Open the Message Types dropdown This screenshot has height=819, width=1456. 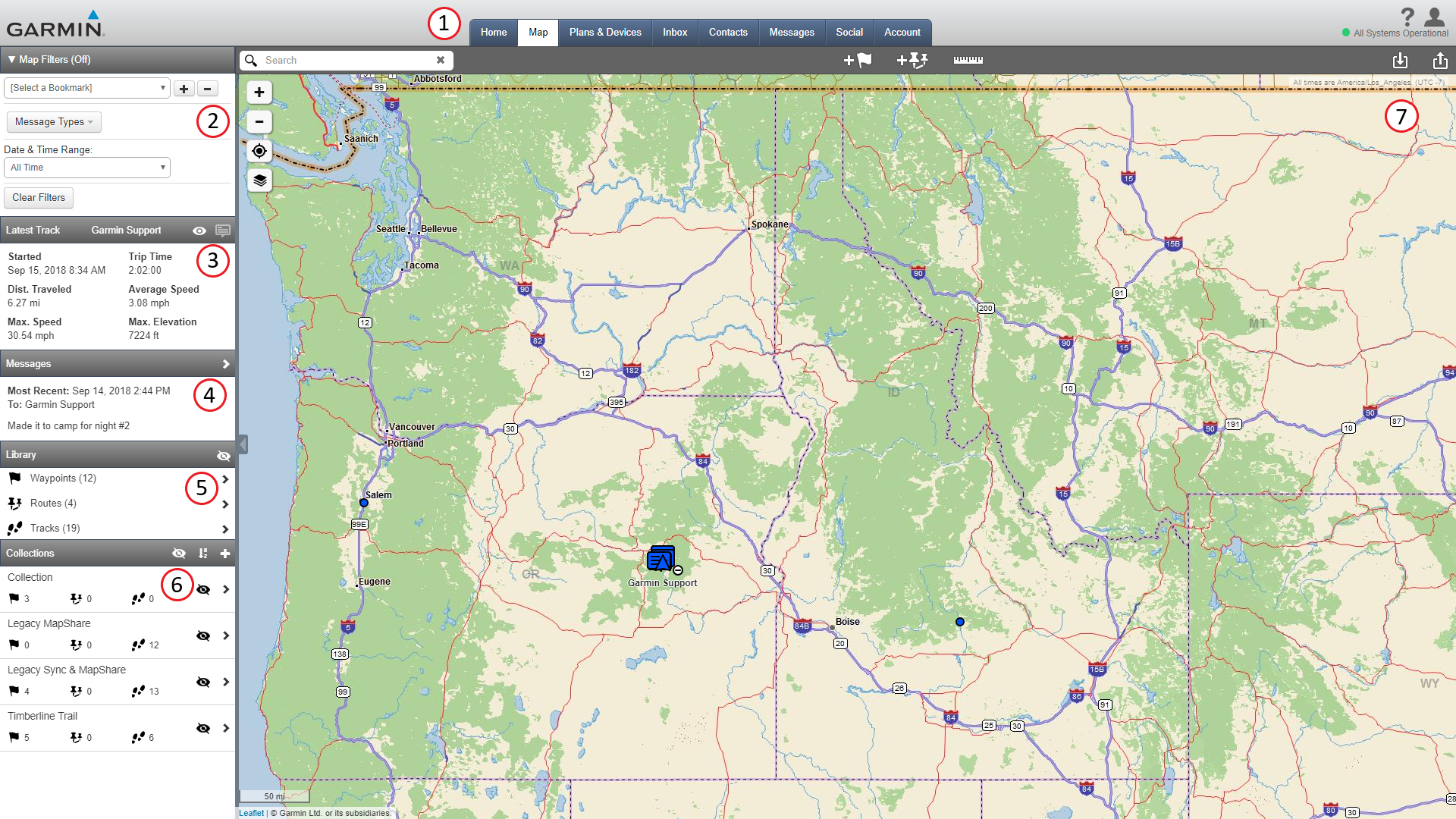(54, 122)
